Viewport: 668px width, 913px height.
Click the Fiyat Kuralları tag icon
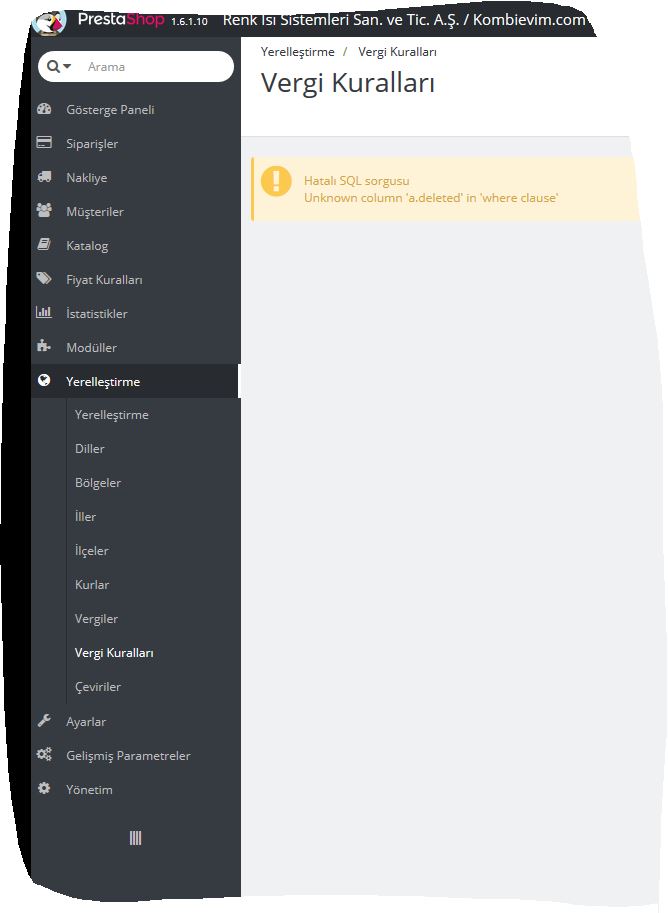44,279
